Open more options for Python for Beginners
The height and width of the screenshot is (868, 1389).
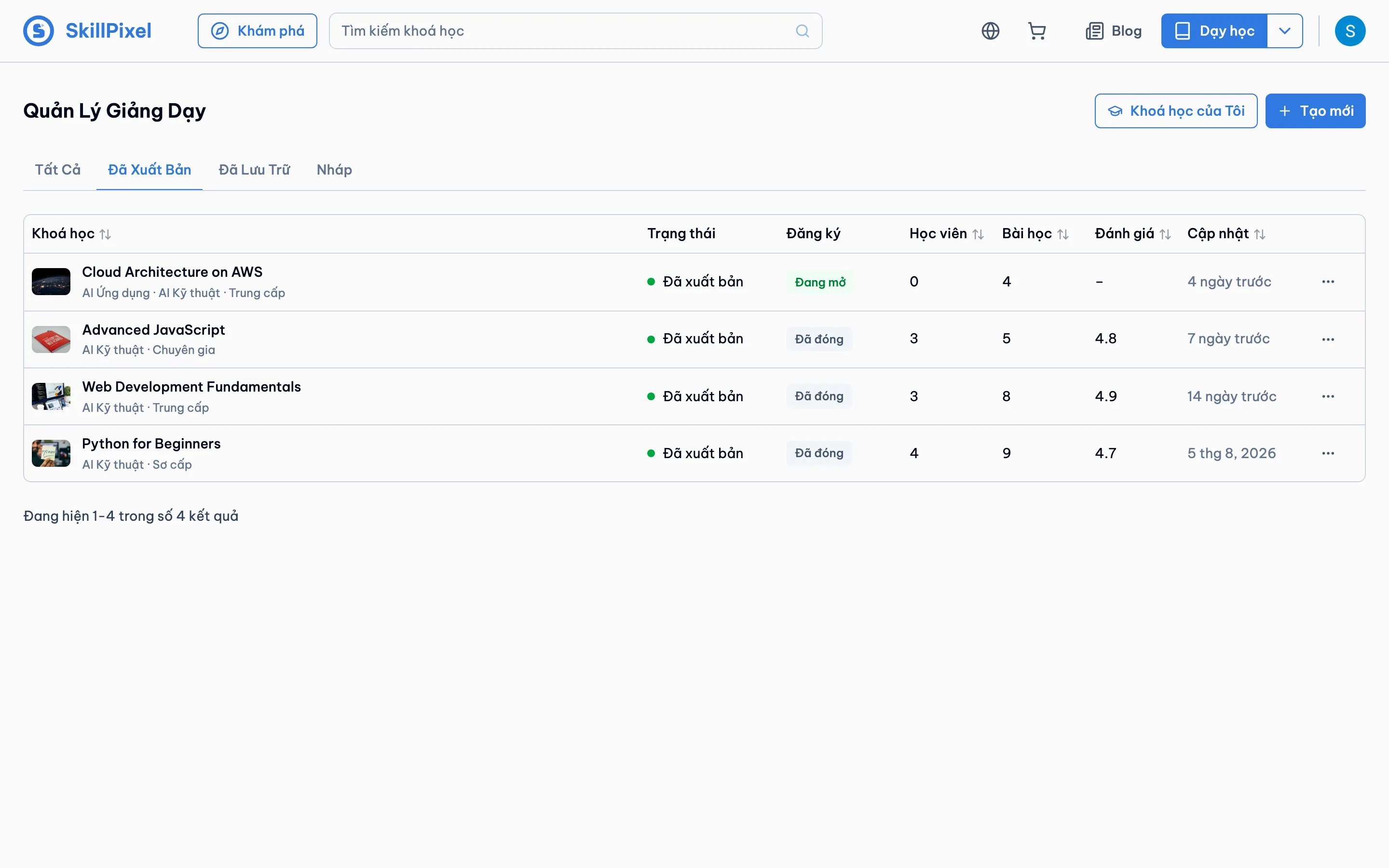pyautogui.click(x=1328, y=453)
